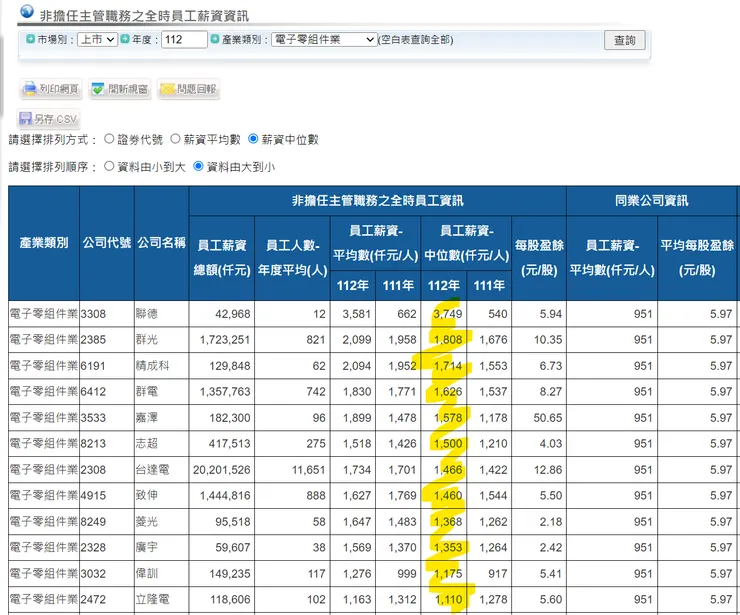The image size is (740, 615).
Task: Select the 薪資平均數 sort radio button
Action: pyautogui.click(x=175, y=139)
